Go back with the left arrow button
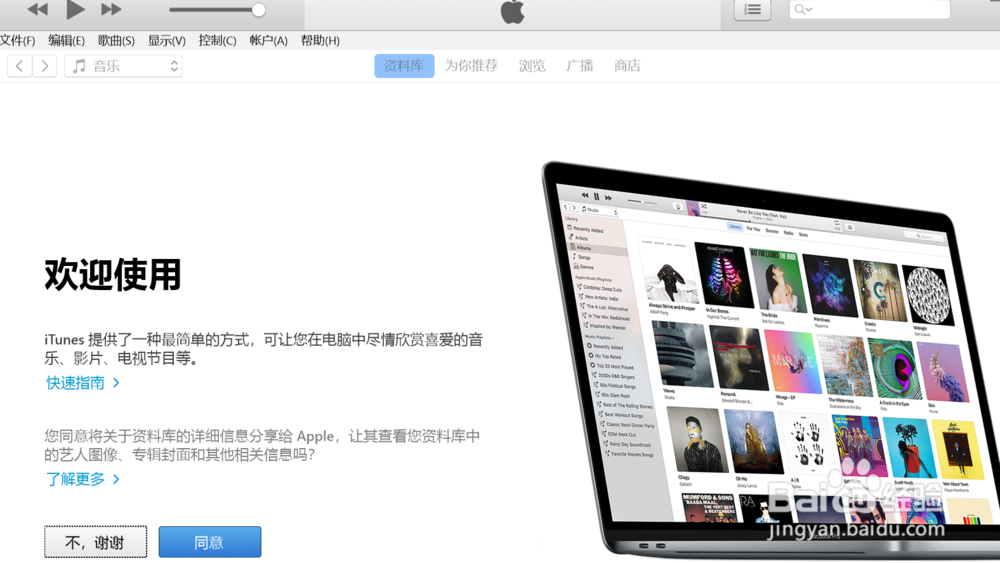1000x563 pixels. [x=20, y=66]
